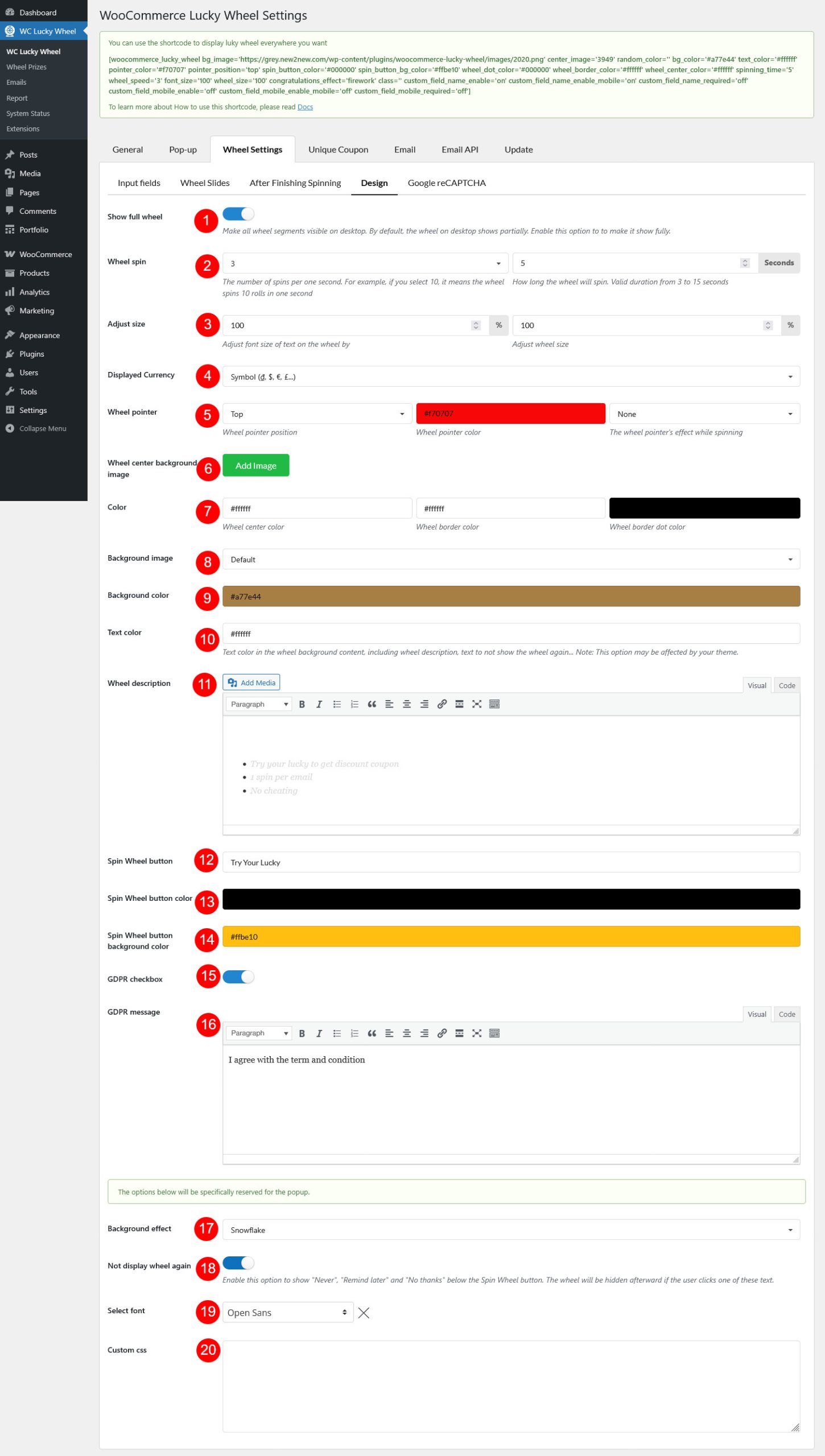
Task: Expand Background effect Snowflake dropdown
Action: (x=510, y=1230)
